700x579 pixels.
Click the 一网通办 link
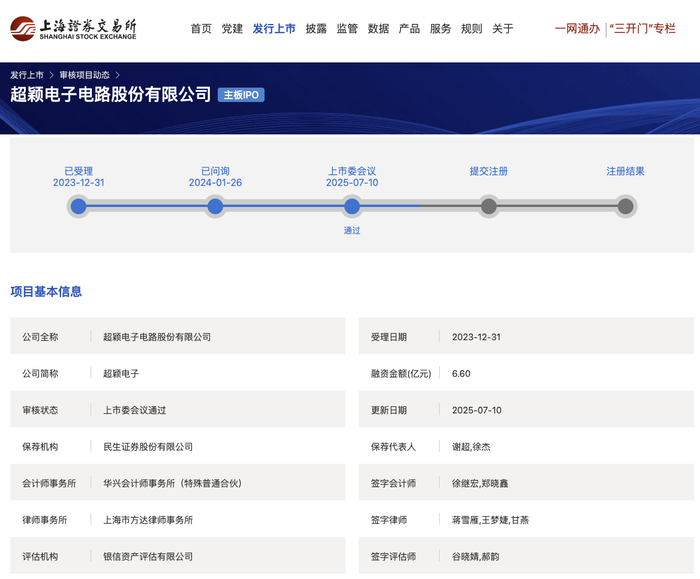point(577,29)
